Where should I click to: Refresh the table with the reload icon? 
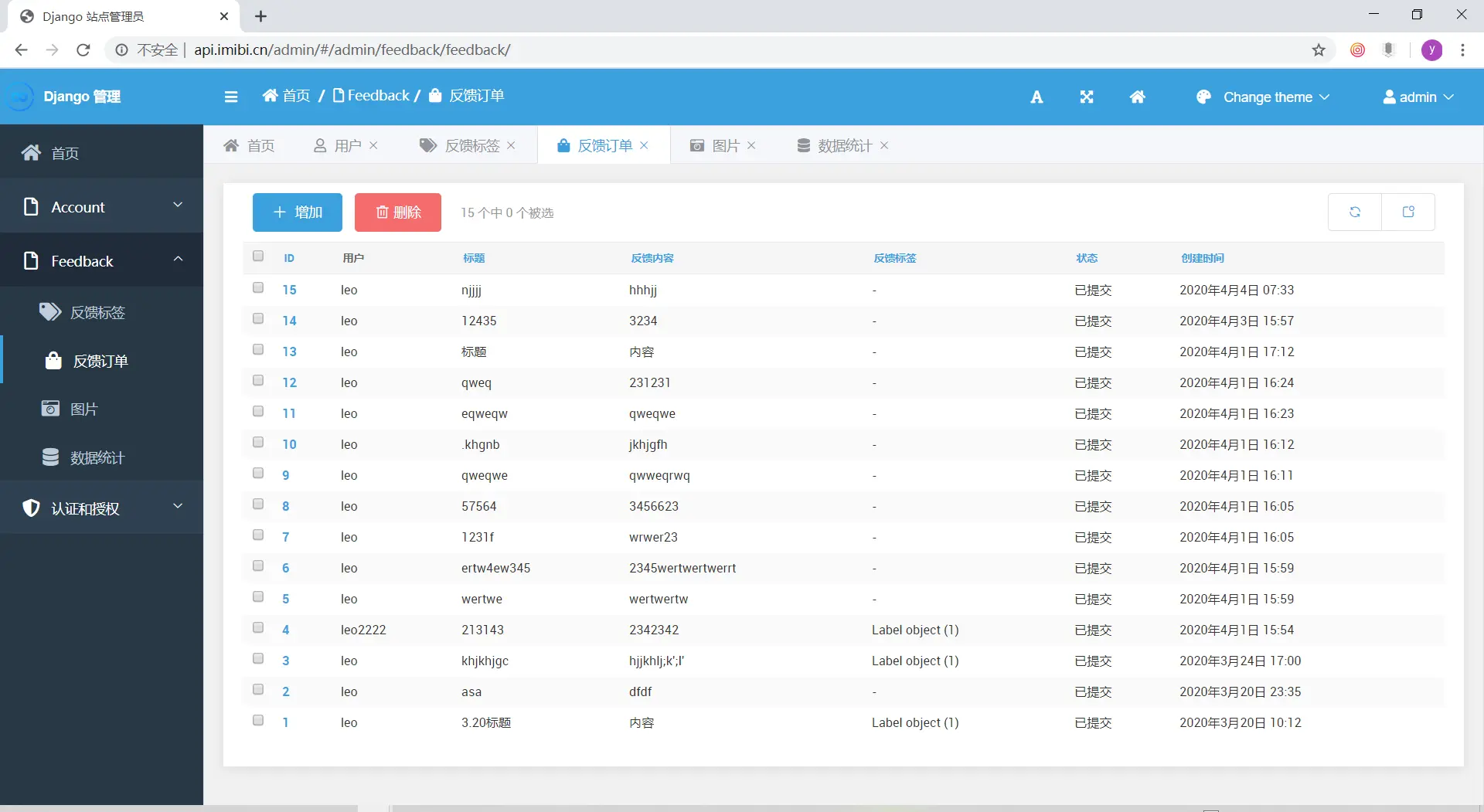click(1355, 212)
